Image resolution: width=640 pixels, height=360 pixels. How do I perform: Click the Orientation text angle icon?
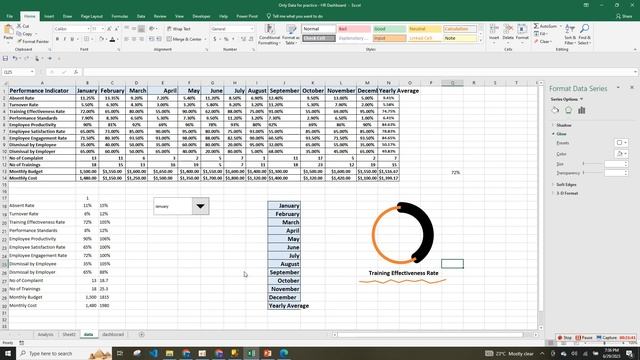[152, 29]
